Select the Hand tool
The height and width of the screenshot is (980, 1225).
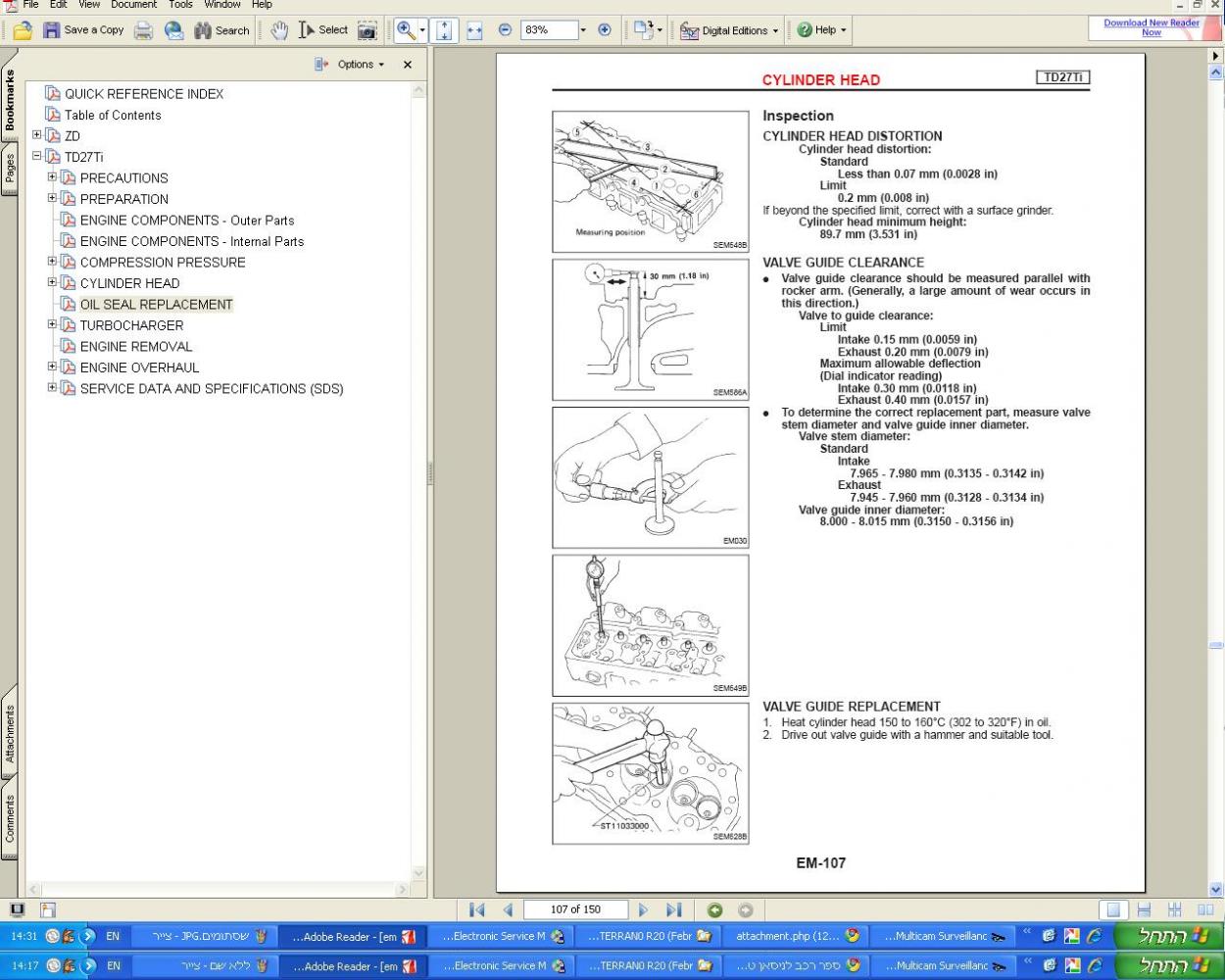click(x=279, y=30)
